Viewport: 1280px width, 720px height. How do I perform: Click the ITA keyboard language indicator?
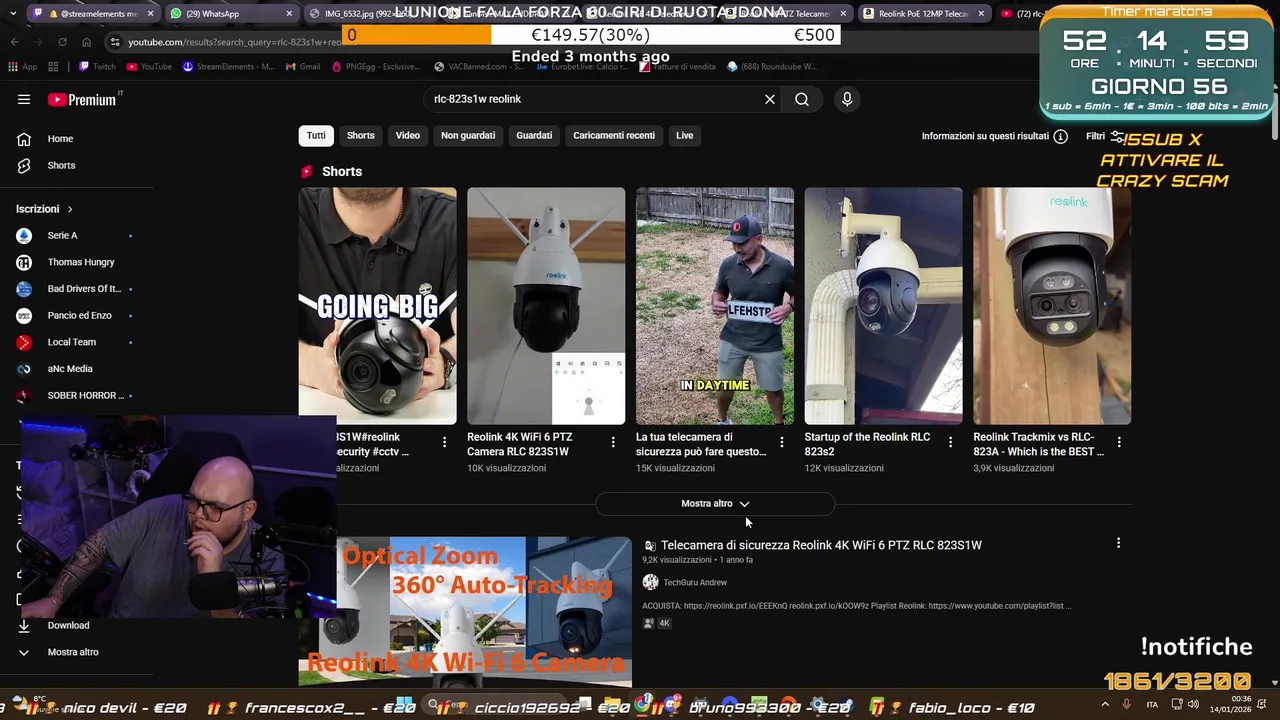1152,705
